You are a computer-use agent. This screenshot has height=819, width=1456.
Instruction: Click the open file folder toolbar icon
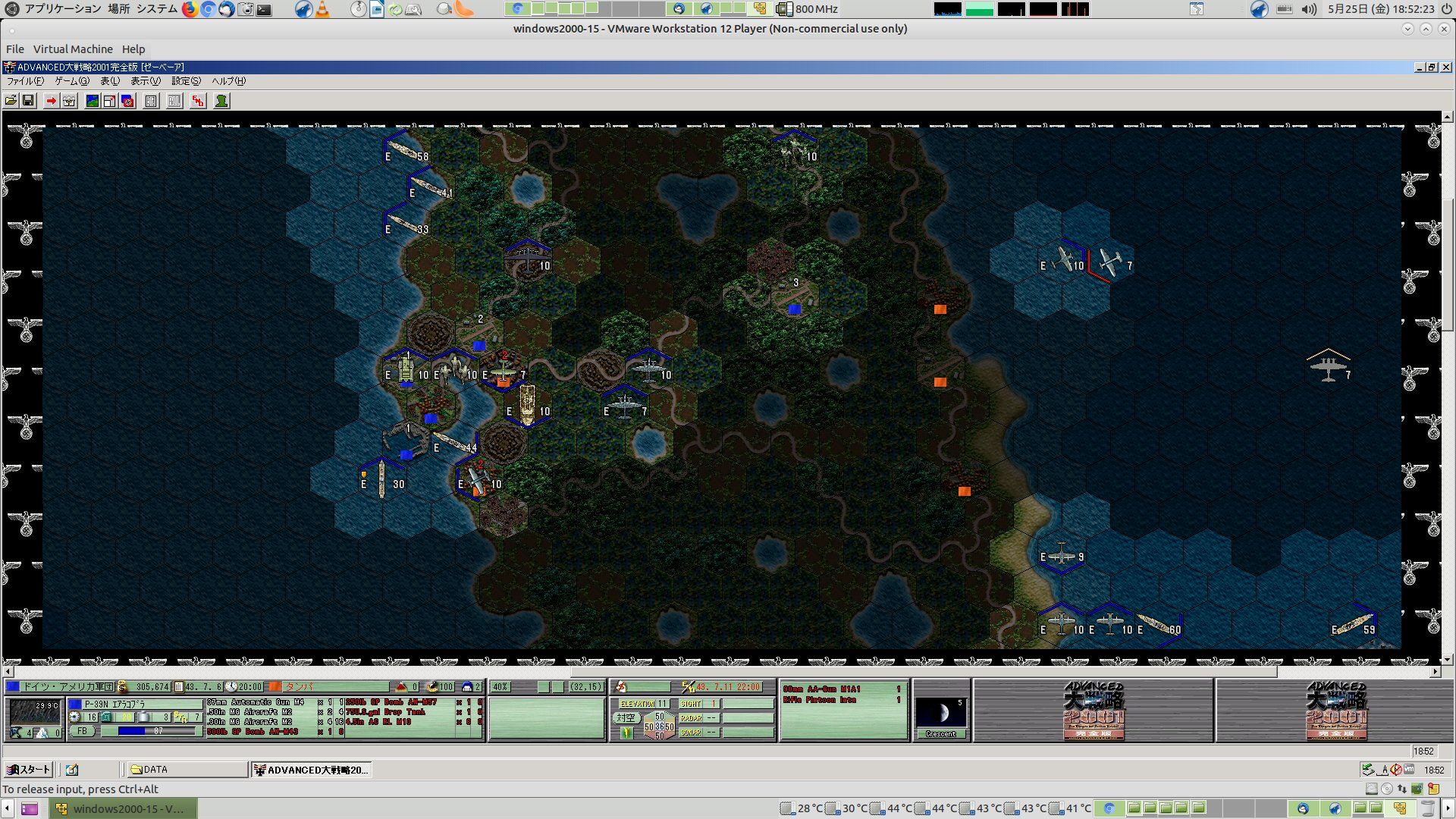point(11,101)
